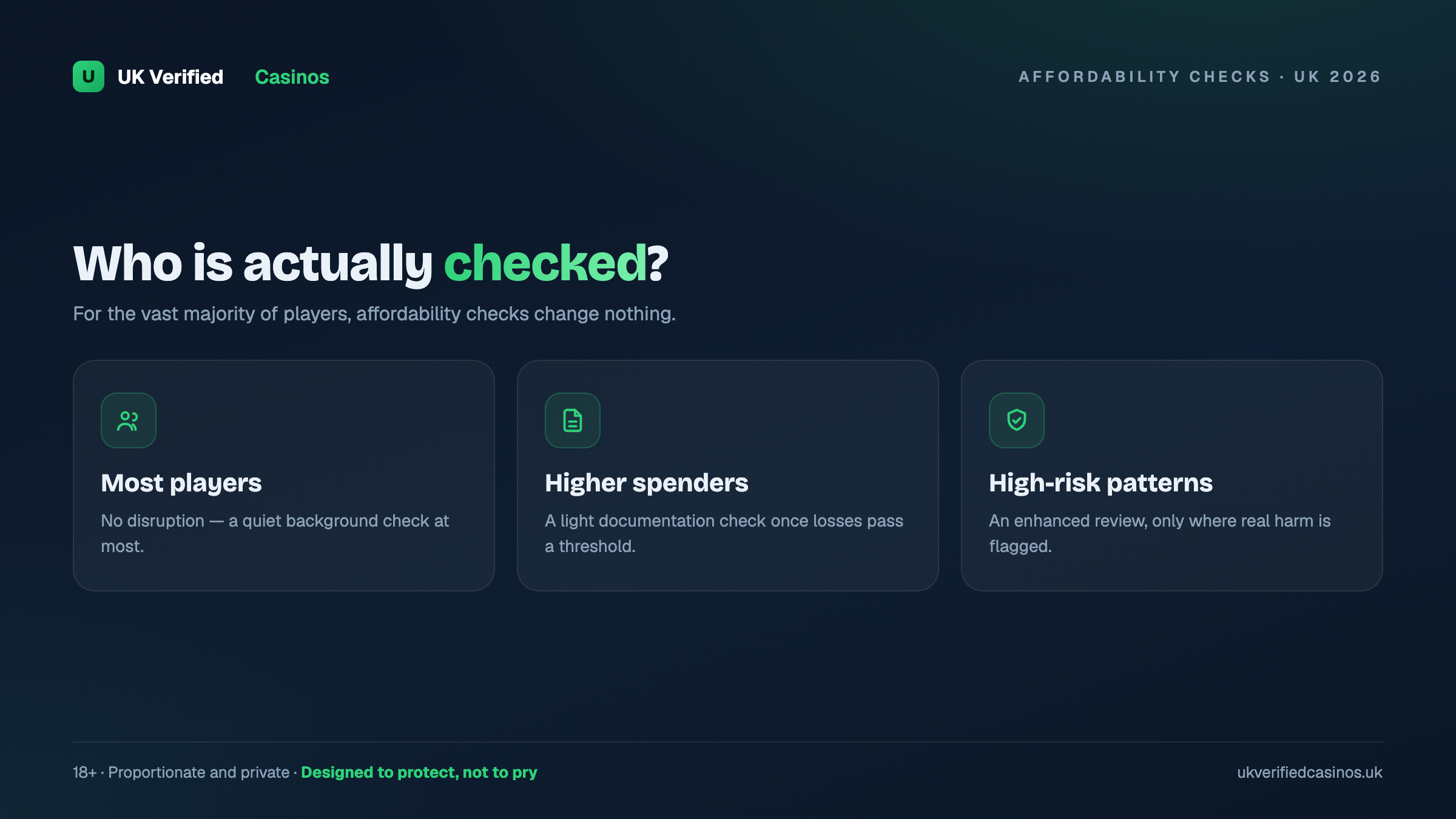
Task: Open the UK Verified brand name
Action: tap(170, 77)
